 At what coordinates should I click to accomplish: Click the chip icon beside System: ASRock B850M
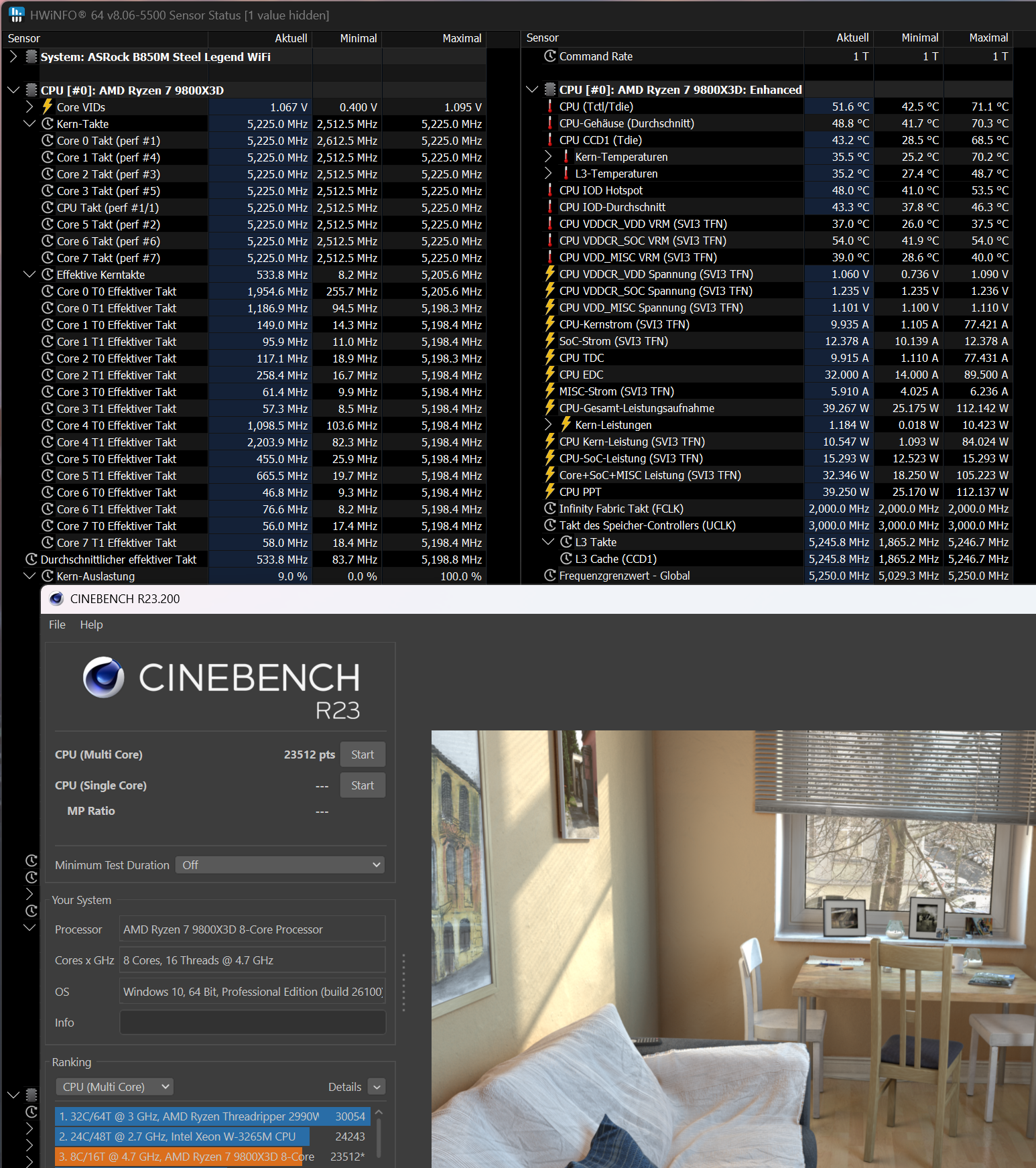point(31,56)
